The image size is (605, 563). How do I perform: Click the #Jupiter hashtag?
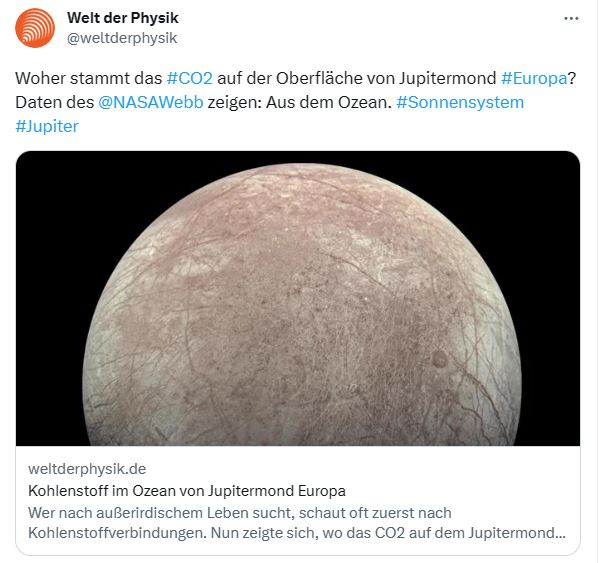tap(47, 127)
